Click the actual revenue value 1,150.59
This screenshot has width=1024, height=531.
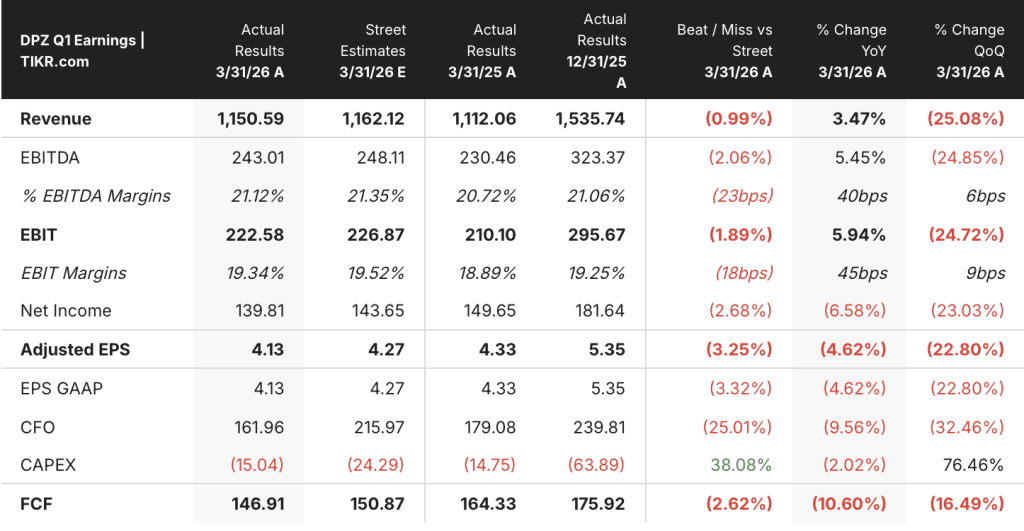click(x=251, y=119)
